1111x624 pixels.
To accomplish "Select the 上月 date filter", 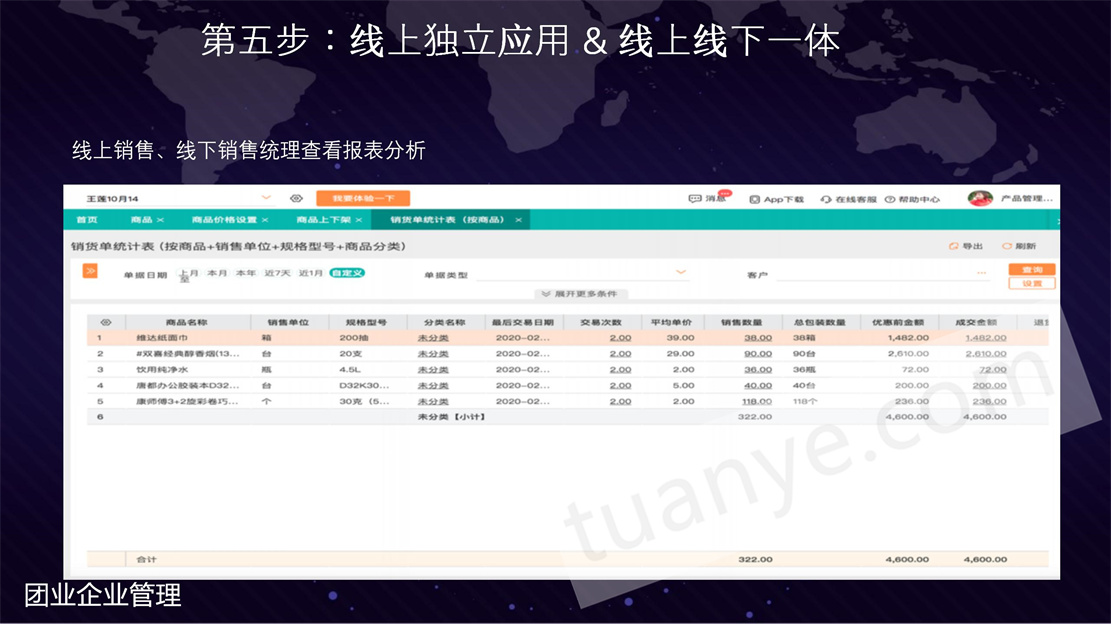I will 188,273.
